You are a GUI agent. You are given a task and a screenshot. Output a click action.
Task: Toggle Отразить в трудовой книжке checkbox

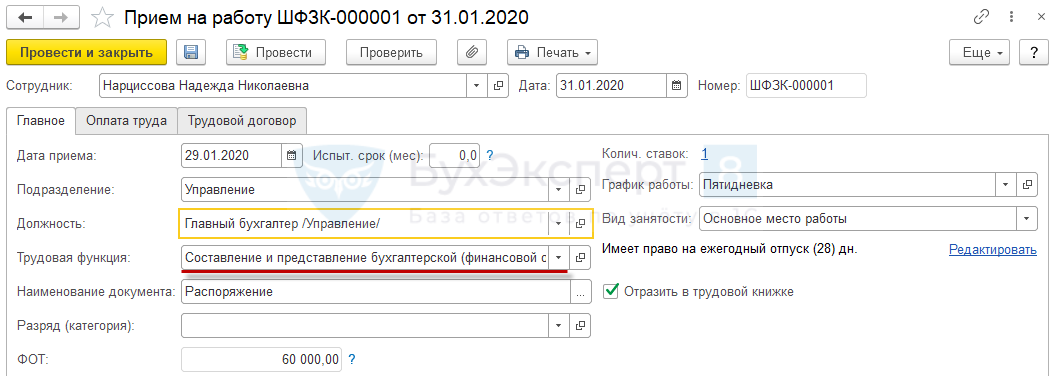[610, 291]
